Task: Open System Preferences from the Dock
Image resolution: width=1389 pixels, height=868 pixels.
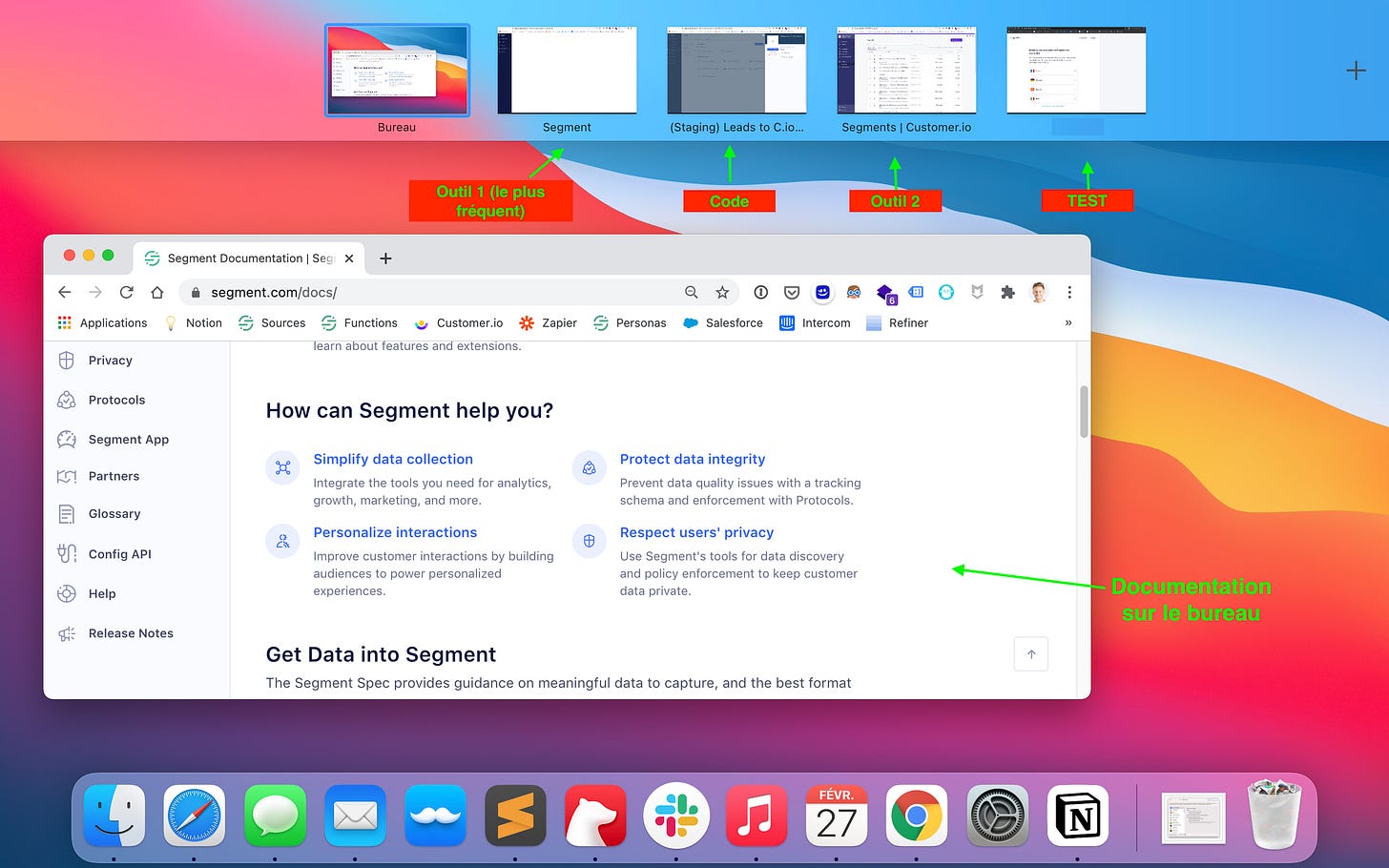Action: (998, 816)
